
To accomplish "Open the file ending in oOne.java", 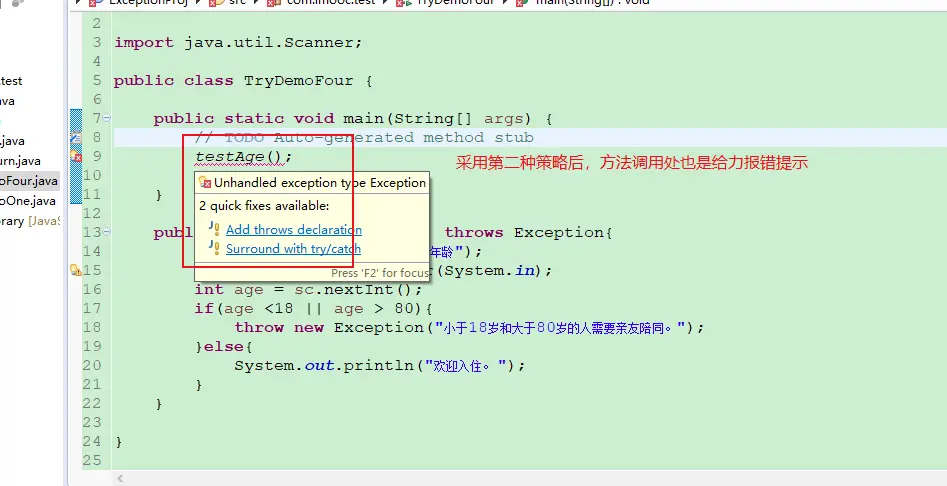I will coord(28,201).
